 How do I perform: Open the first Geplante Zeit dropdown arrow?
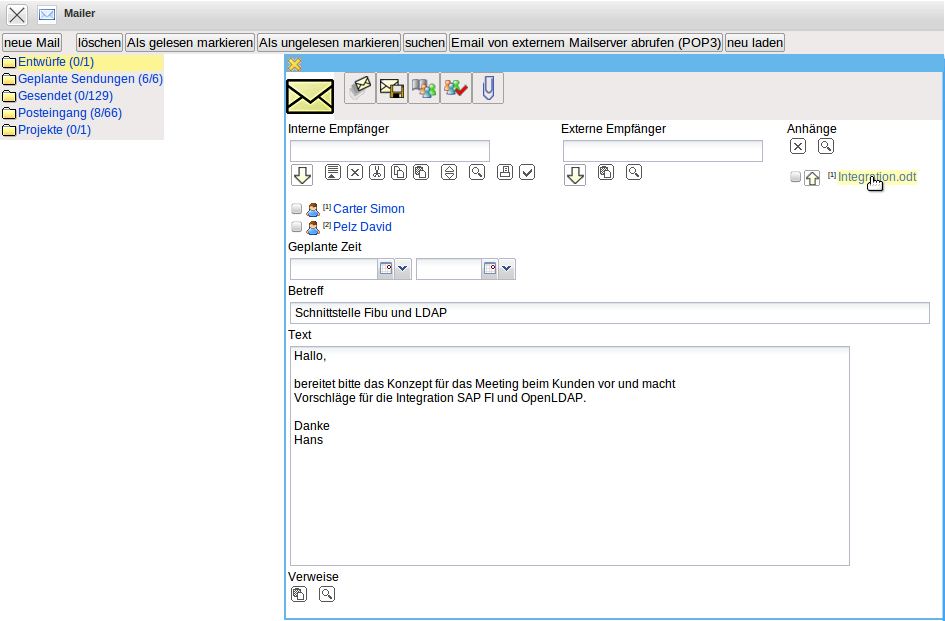pyautogui.click(x=403, y=269)
